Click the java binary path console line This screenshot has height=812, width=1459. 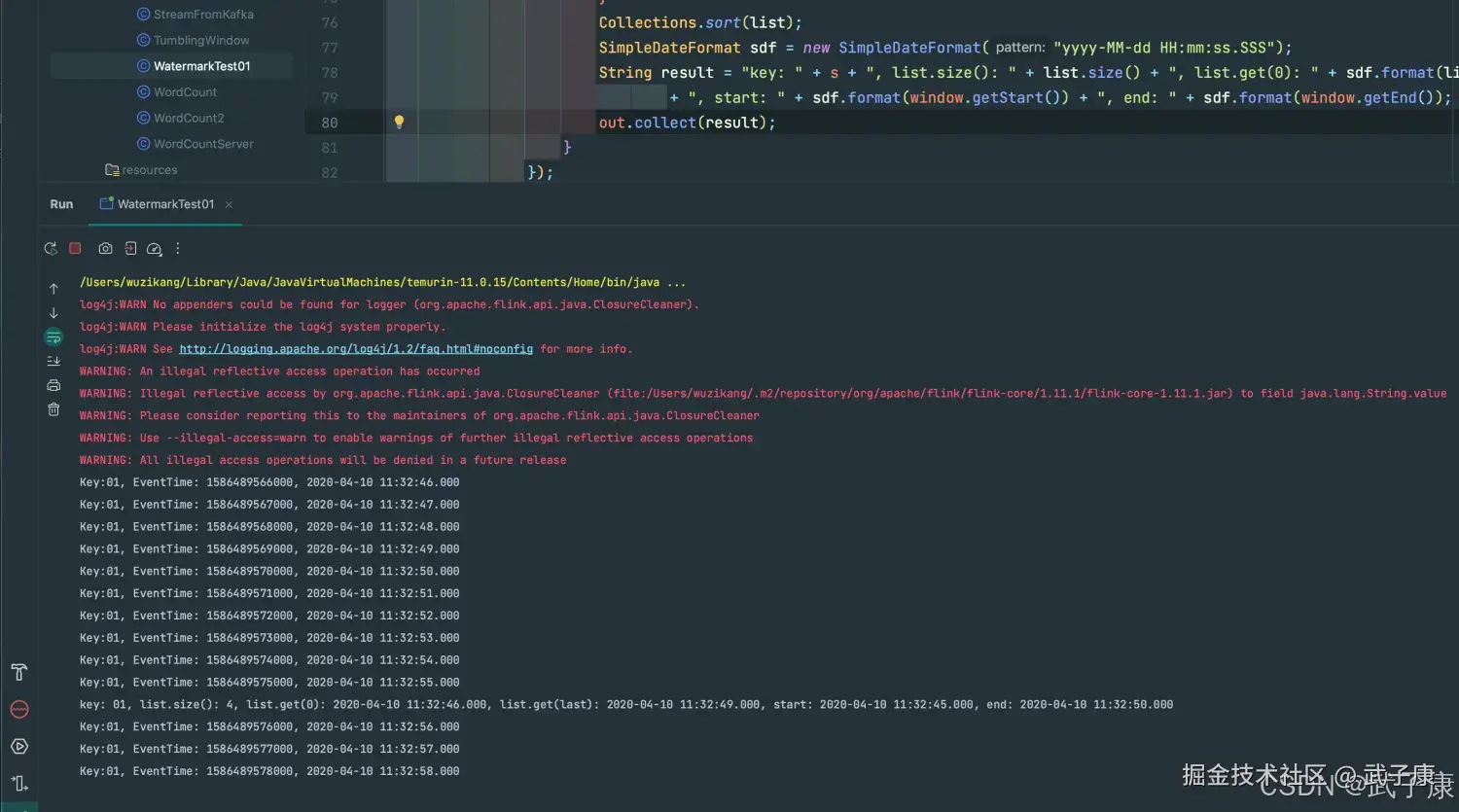tap(382, 282)
